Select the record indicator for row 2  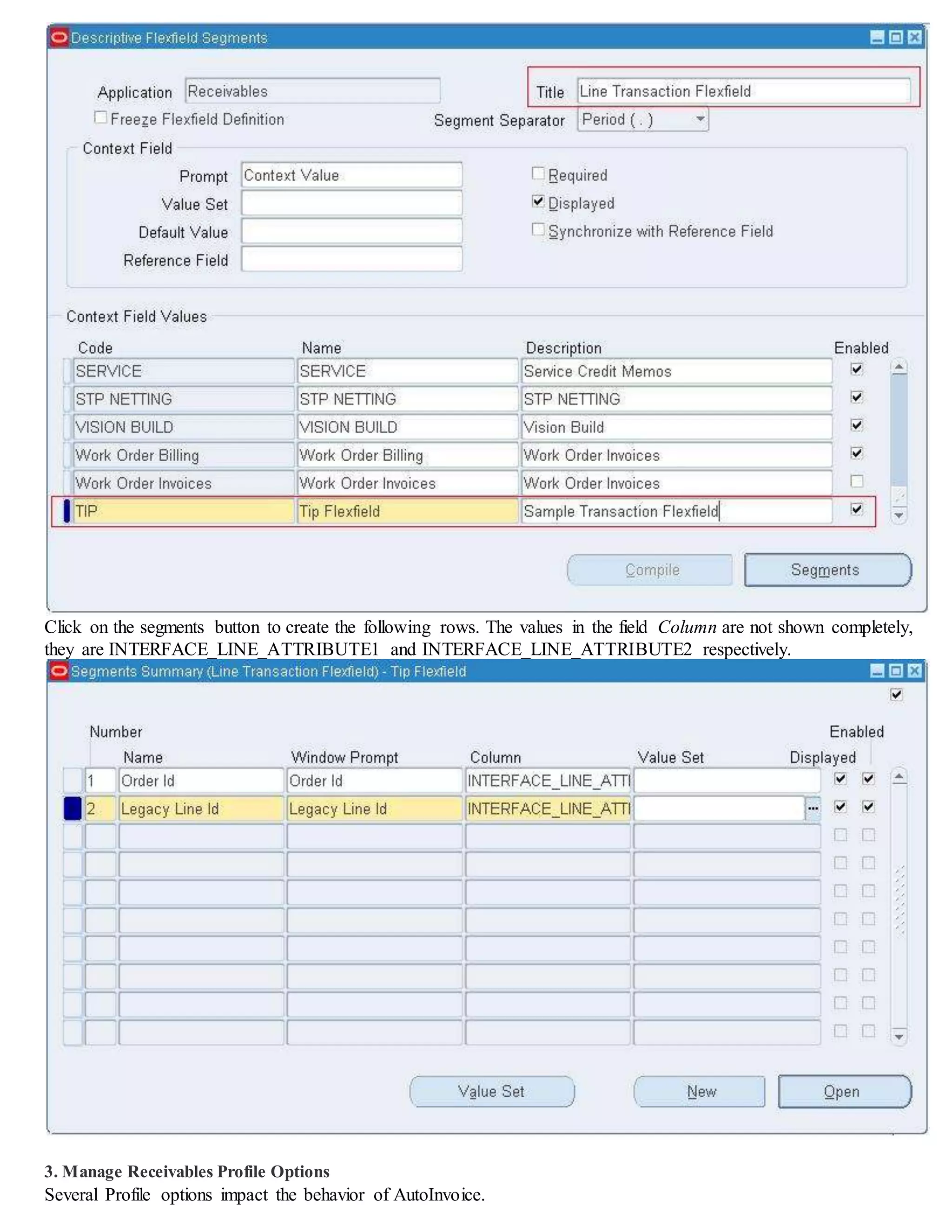click(x=73, y=809)
